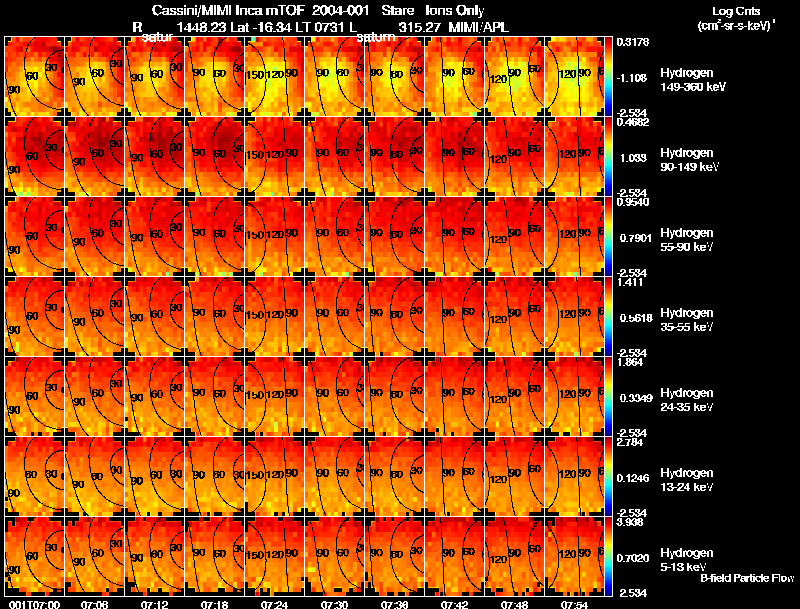Click the Hydrogen 90-149 keV color bar
This screenshot has width=800, height=609.
pos(608,157)
